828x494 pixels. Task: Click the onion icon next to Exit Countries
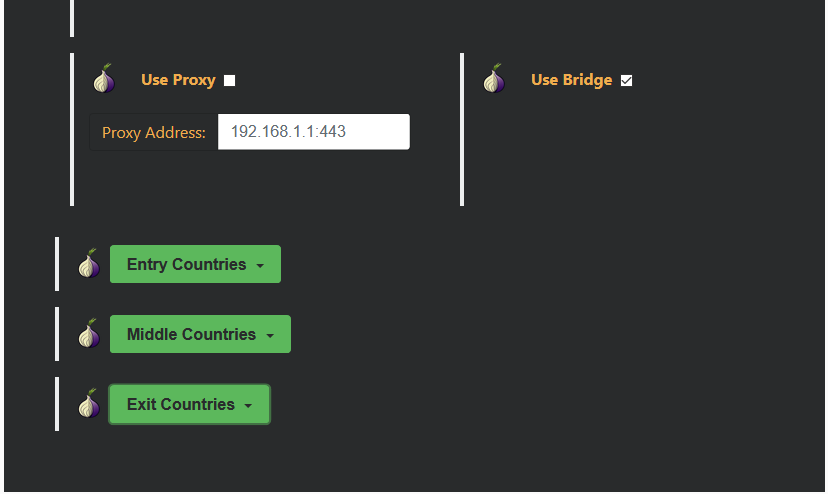click(89, 404)
